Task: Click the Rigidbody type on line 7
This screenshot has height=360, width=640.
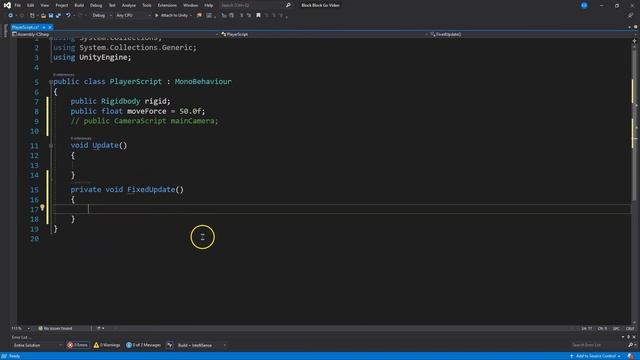Action: point(120,101)
